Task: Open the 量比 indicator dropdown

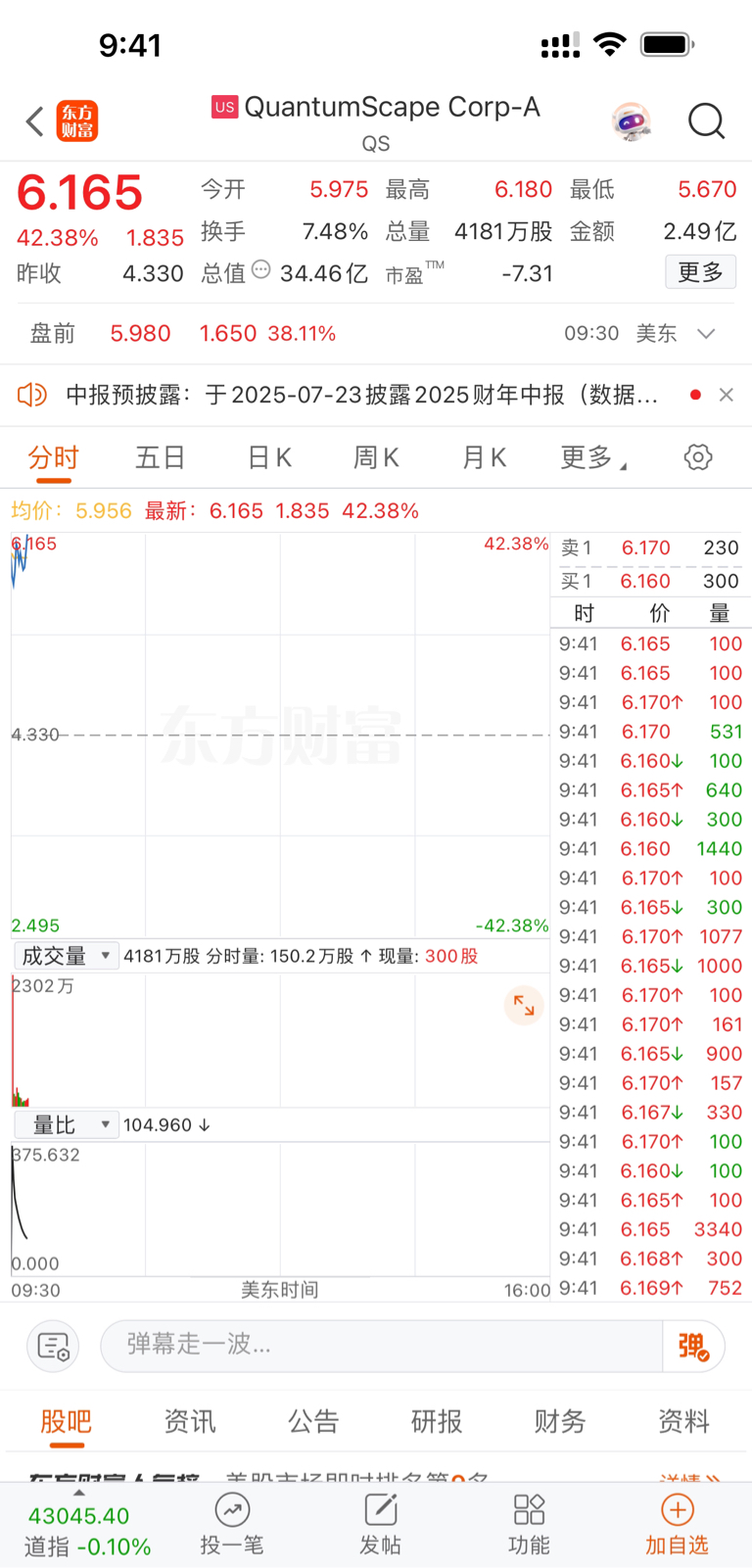Action: 66,1124
